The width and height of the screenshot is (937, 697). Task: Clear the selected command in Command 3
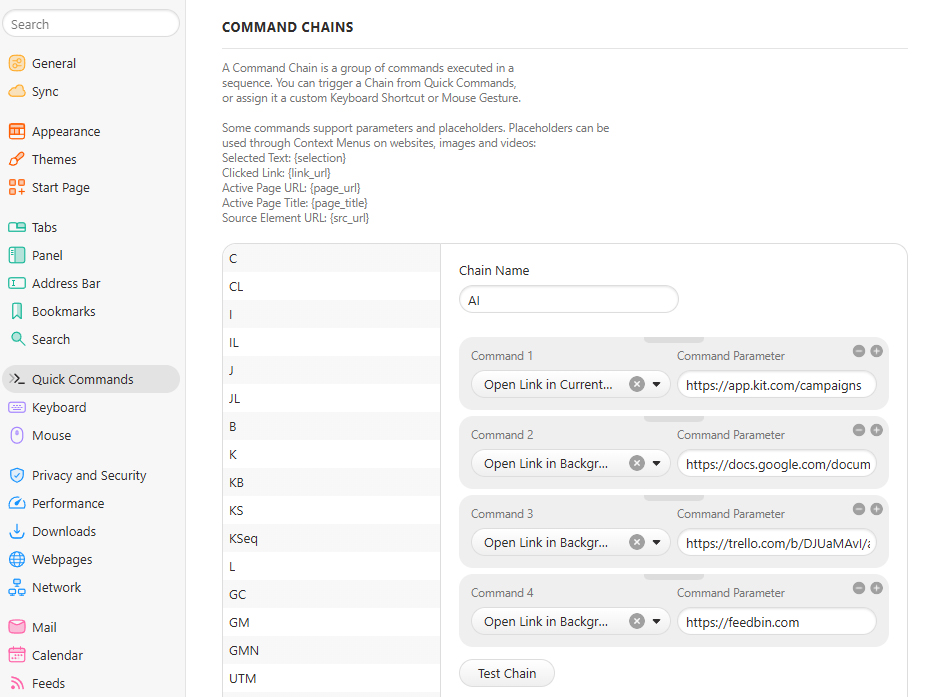(x=637, y=542)
